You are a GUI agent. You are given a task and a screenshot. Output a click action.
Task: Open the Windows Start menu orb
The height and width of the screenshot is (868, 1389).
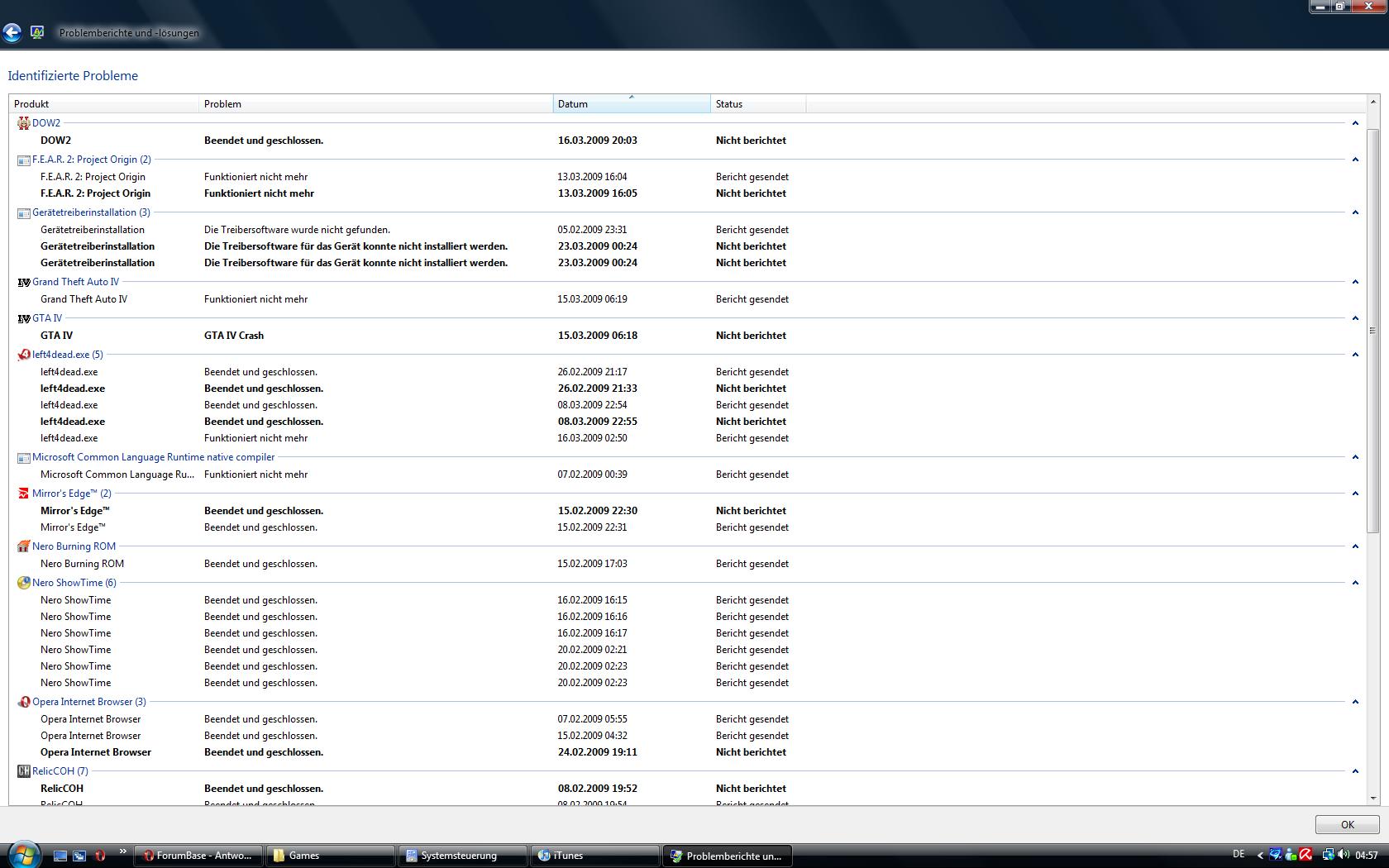click(23, 855)
